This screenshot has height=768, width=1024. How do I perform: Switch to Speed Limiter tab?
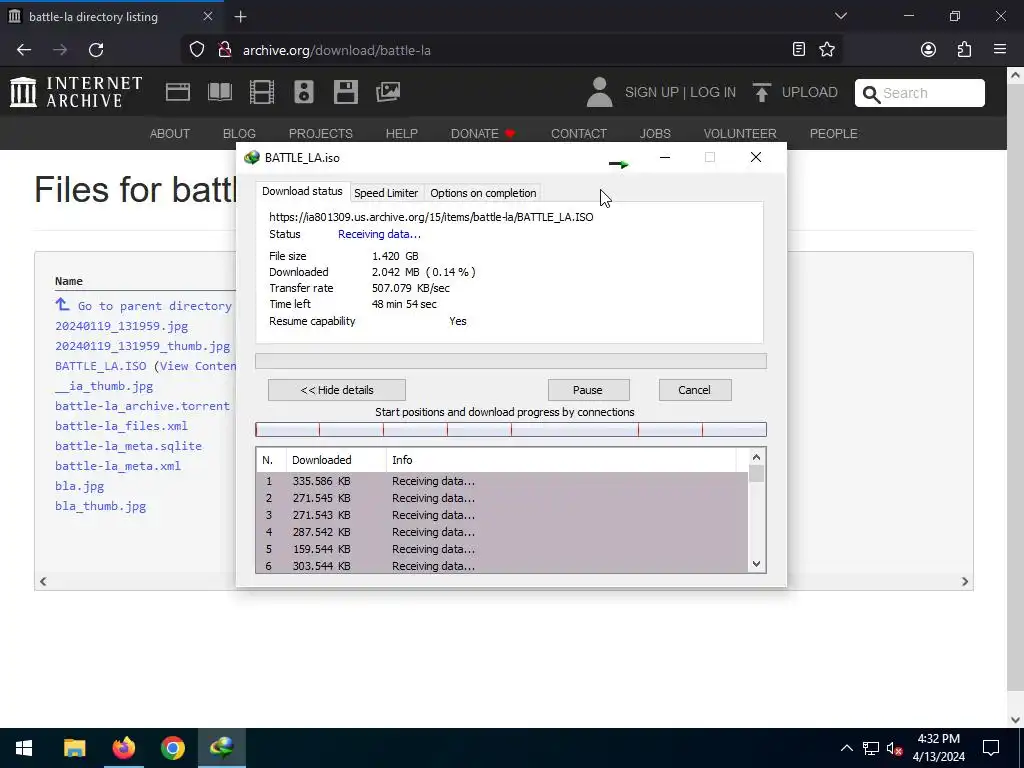386,193
